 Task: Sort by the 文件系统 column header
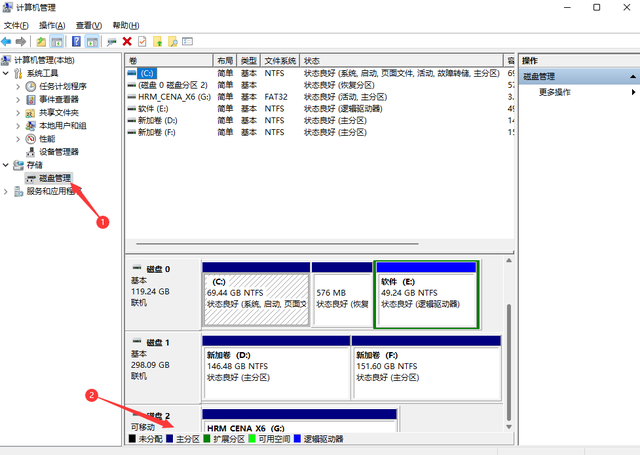(280, 61)
